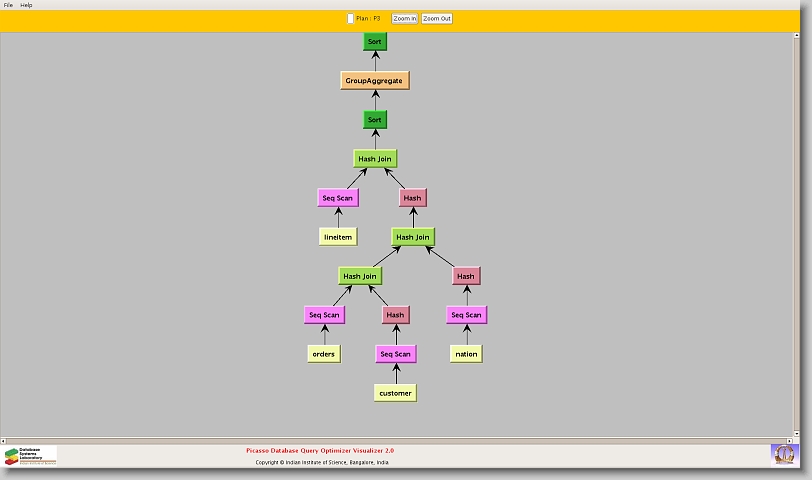Open the File menu
The height and width of the screenshot is (480, 812).
pos(8,5)
